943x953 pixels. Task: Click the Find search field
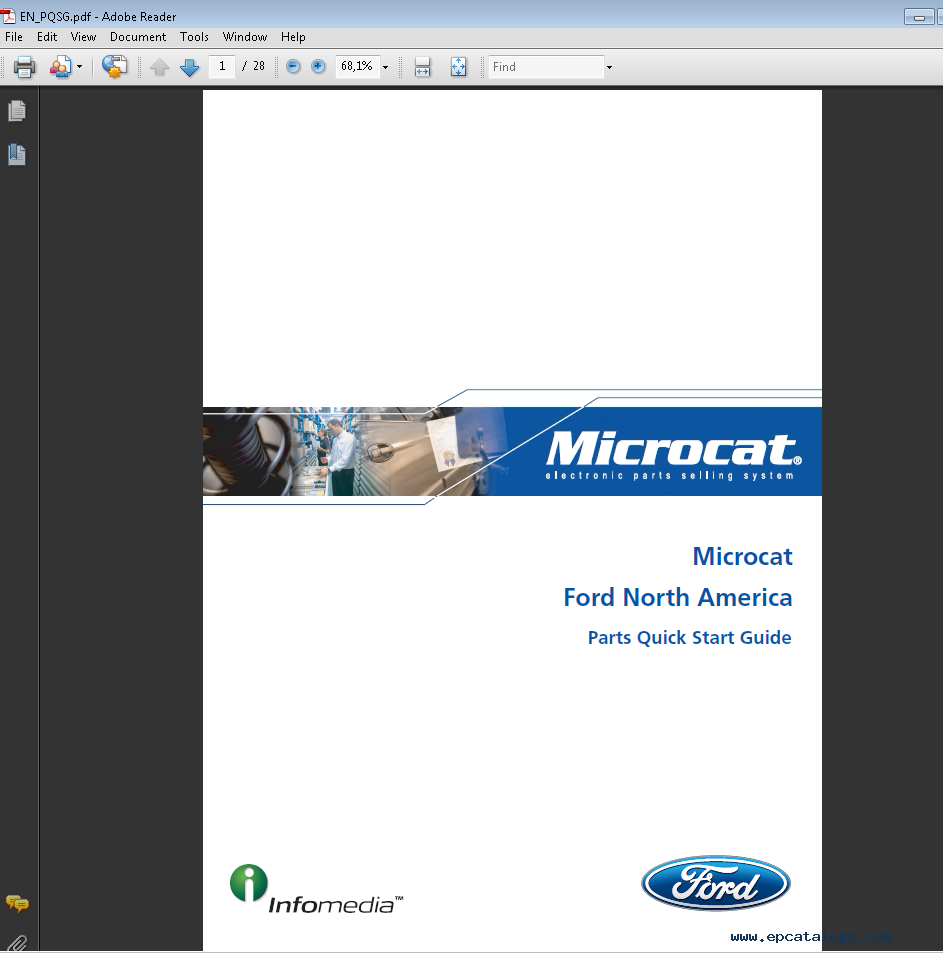coord(546,67)
